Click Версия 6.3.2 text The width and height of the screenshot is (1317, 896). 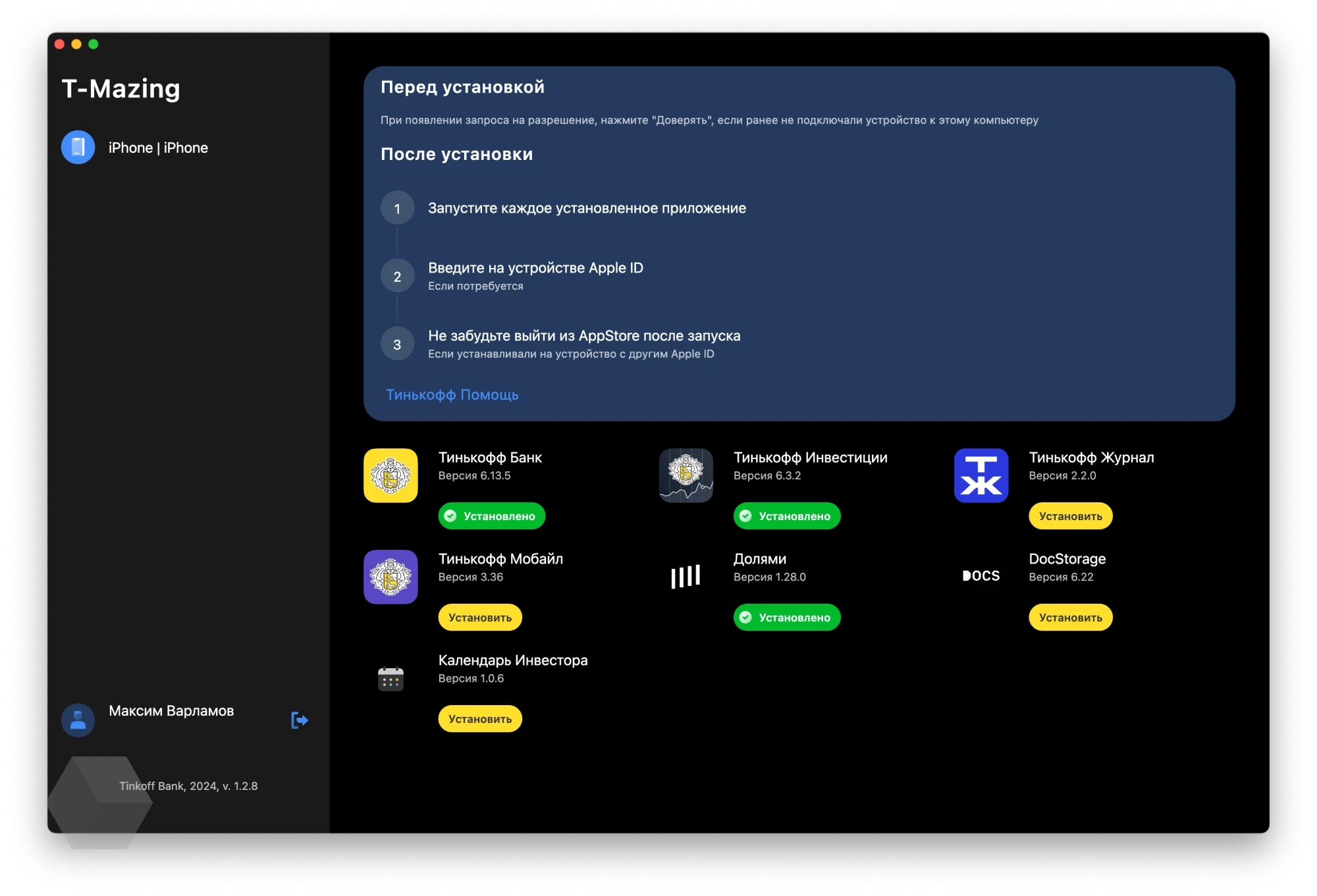click(767, 475)
